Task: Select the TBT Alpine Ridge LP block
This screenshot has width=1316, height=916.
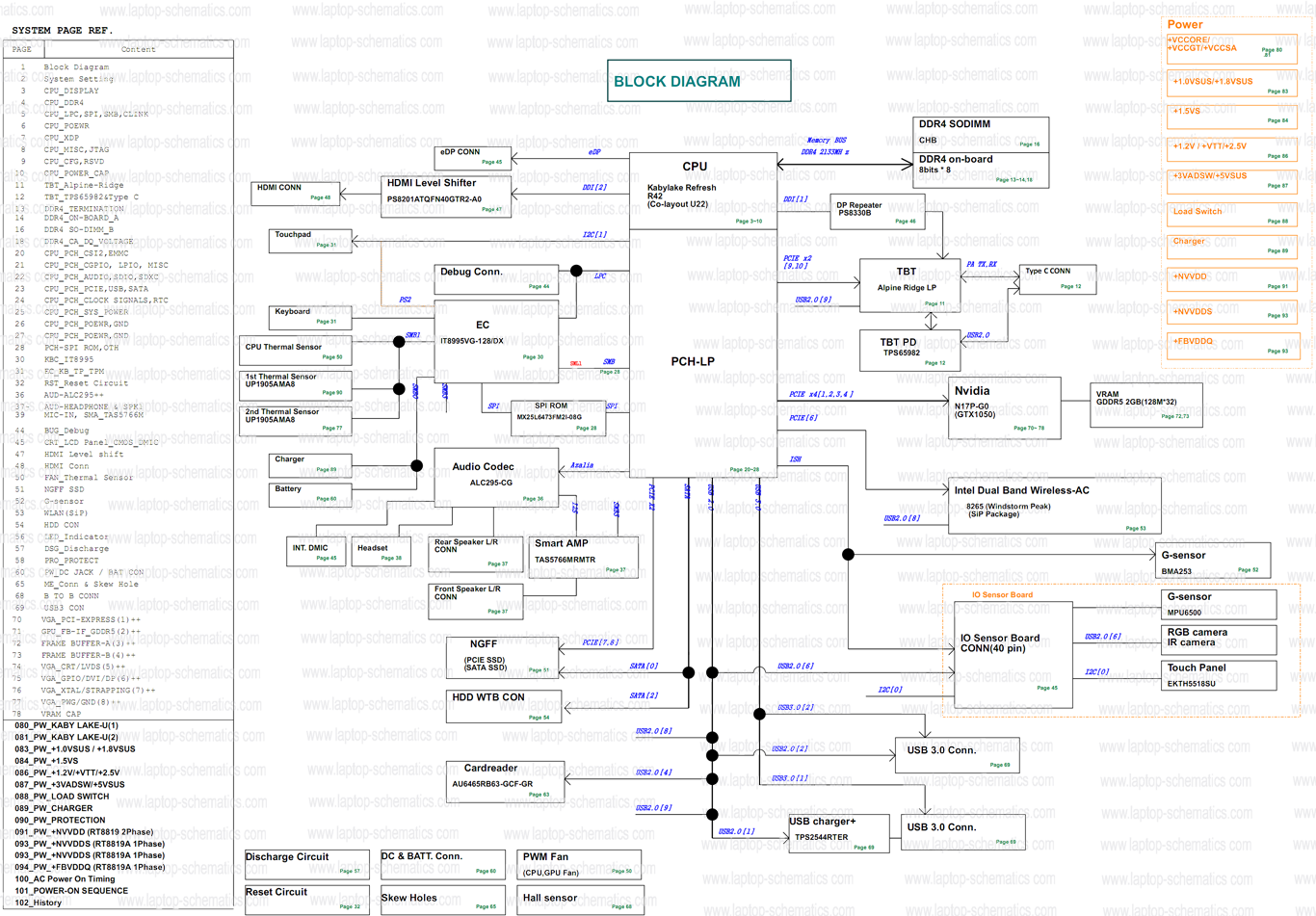Action: [909, 285]
